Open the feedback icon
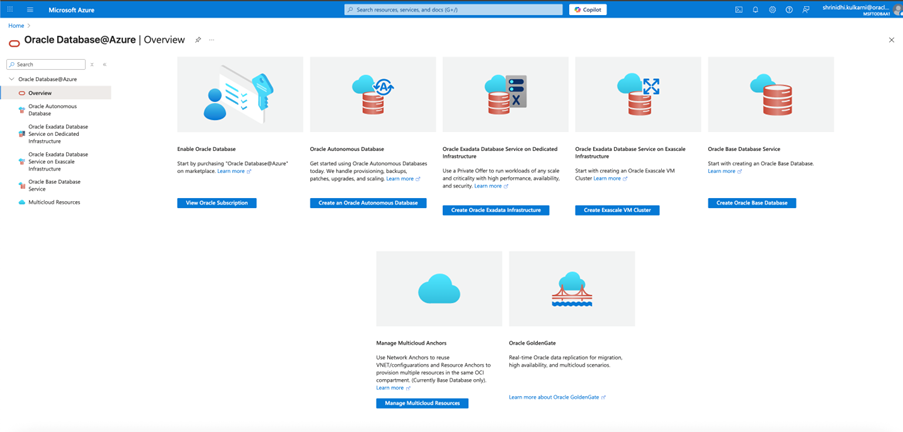 [806, 10]
